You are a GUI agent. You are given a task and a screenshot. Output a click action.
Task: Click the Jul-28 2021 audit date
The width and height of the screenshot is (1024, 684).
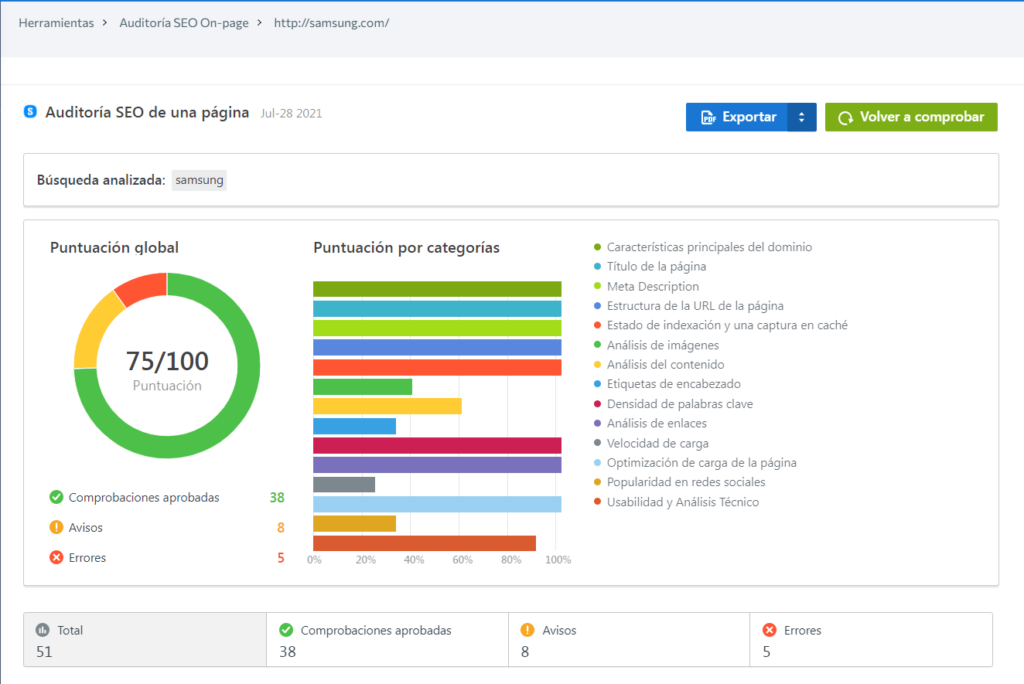(291, 114)
